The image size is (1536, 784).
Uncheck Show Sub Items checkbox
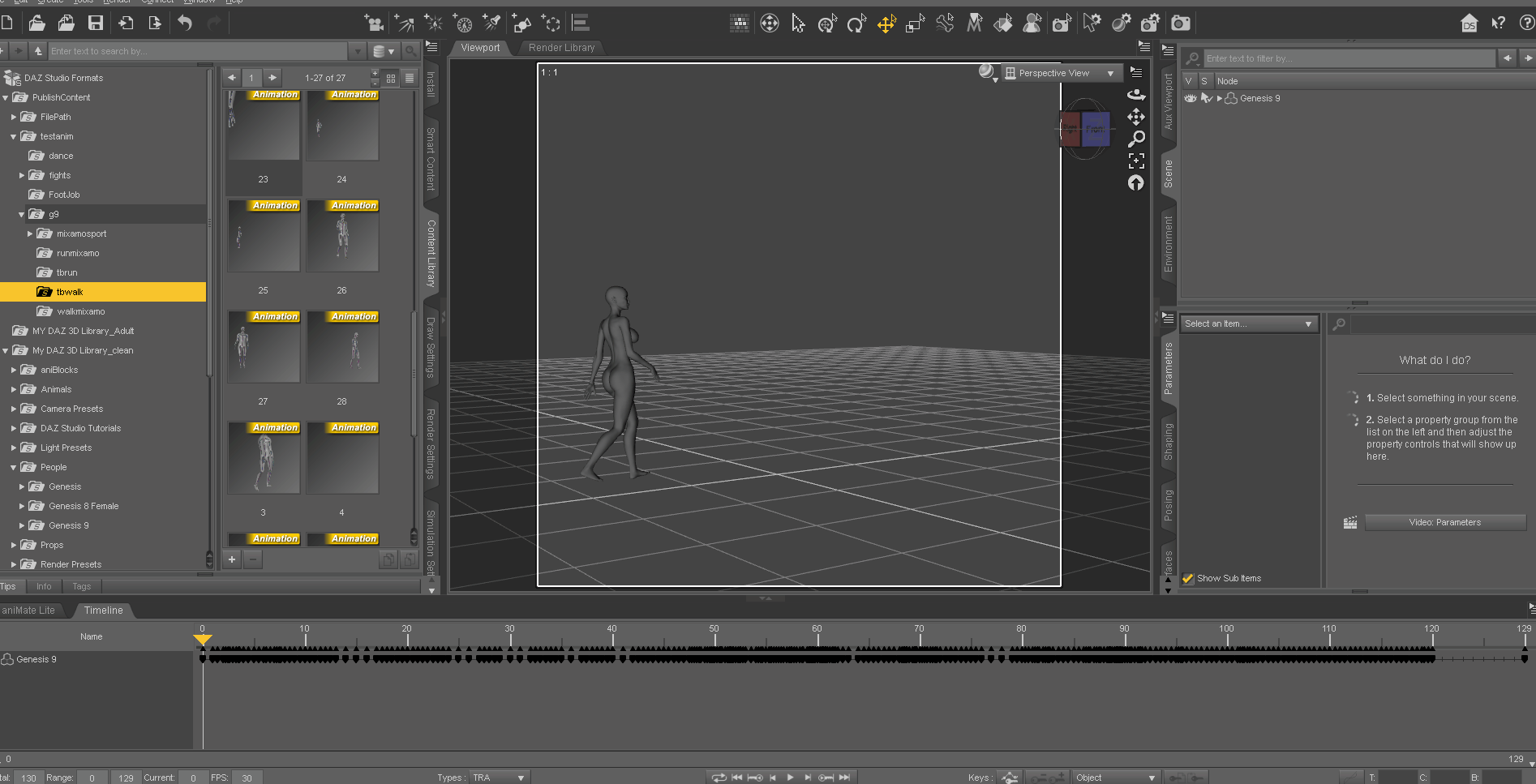click(x=1188, y=578)
